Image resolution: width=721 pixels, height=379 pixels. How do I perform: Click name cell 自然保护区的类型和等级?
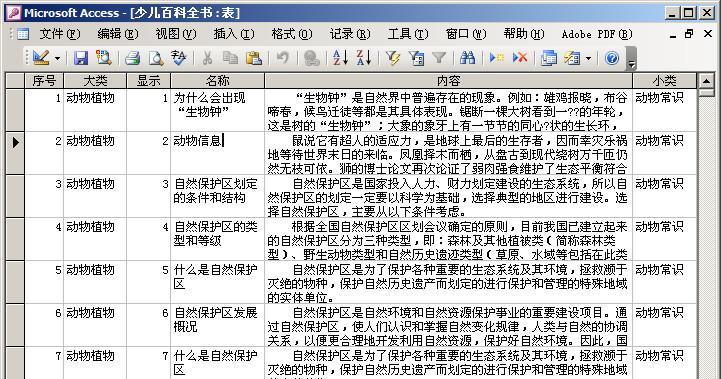[217, 239]
